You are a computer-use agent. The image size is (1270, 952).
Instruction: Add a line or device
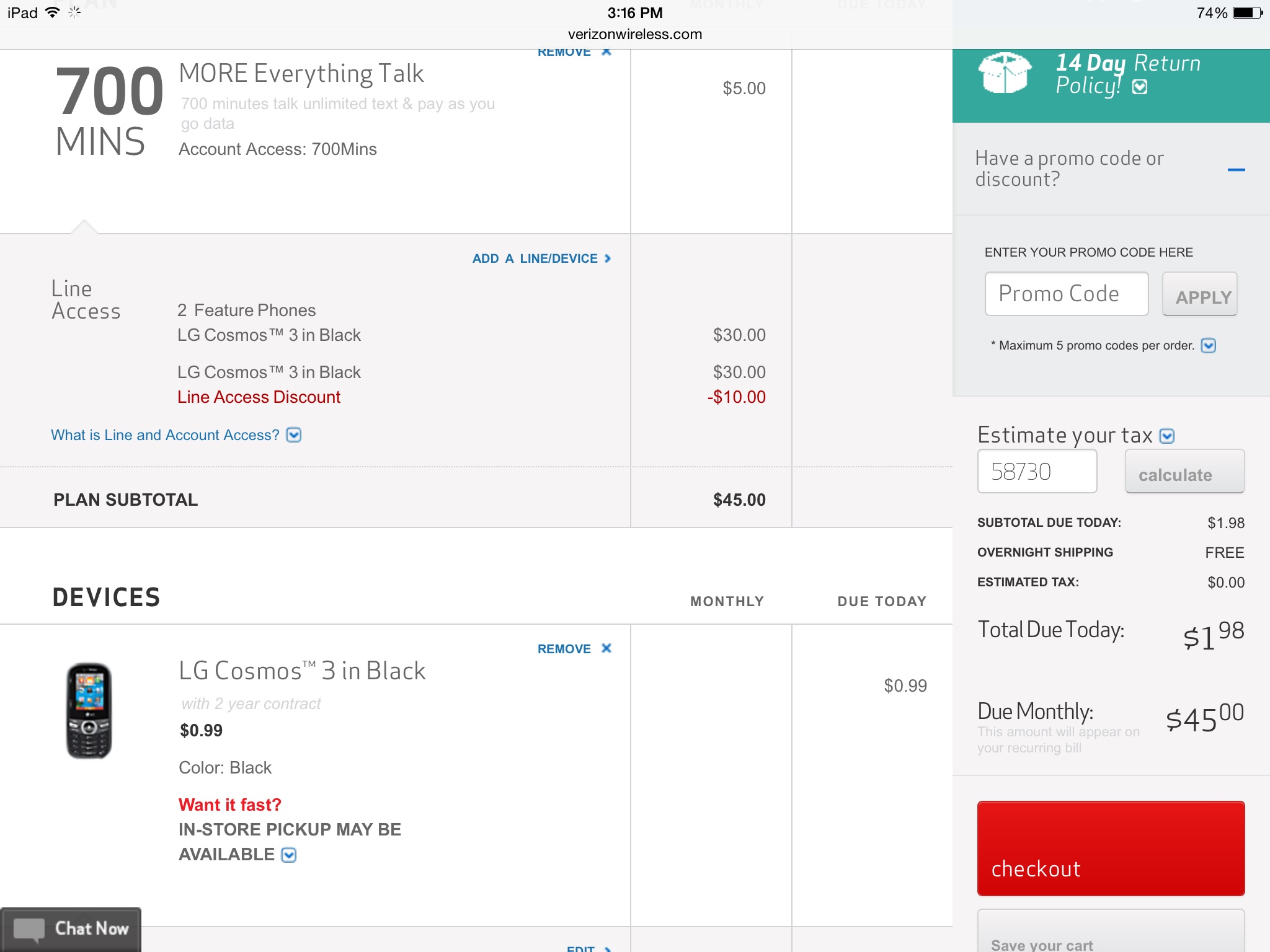click(x=542, y=258)
